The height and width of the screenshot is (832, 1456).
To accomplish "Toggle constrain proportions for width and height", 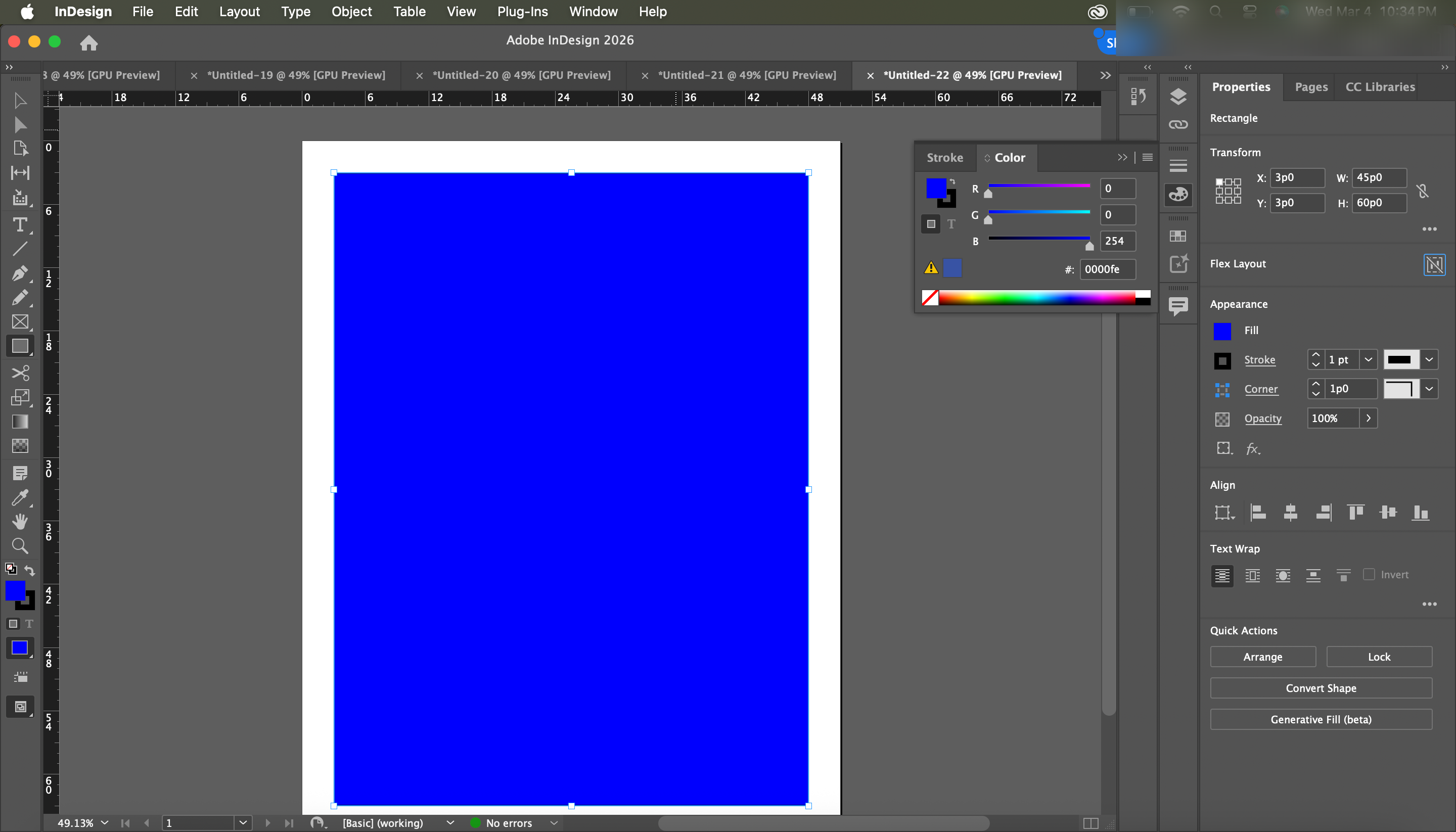I will pyautogui.click(x=1422, y=191).
